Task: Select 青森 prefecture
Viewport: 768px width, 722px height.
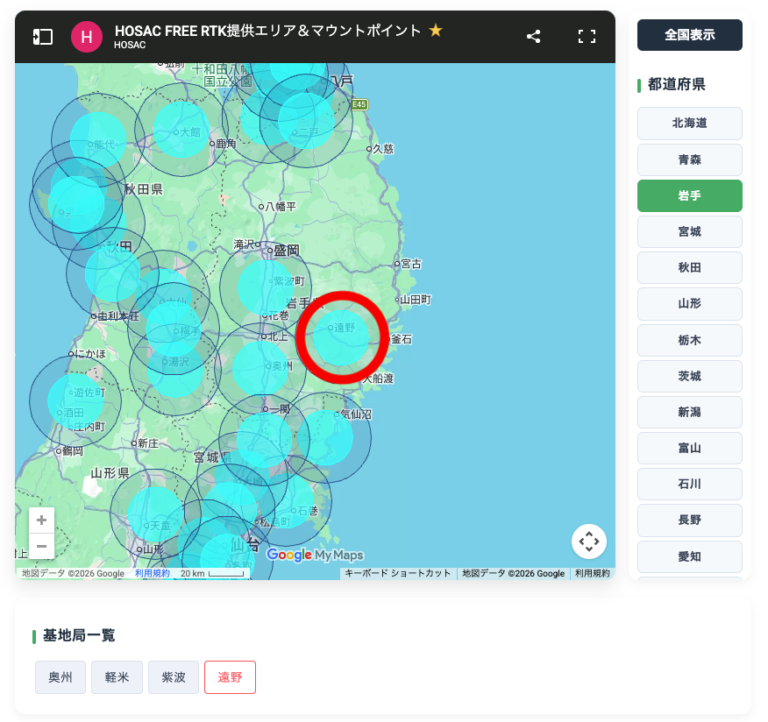Action: point(690,160)
